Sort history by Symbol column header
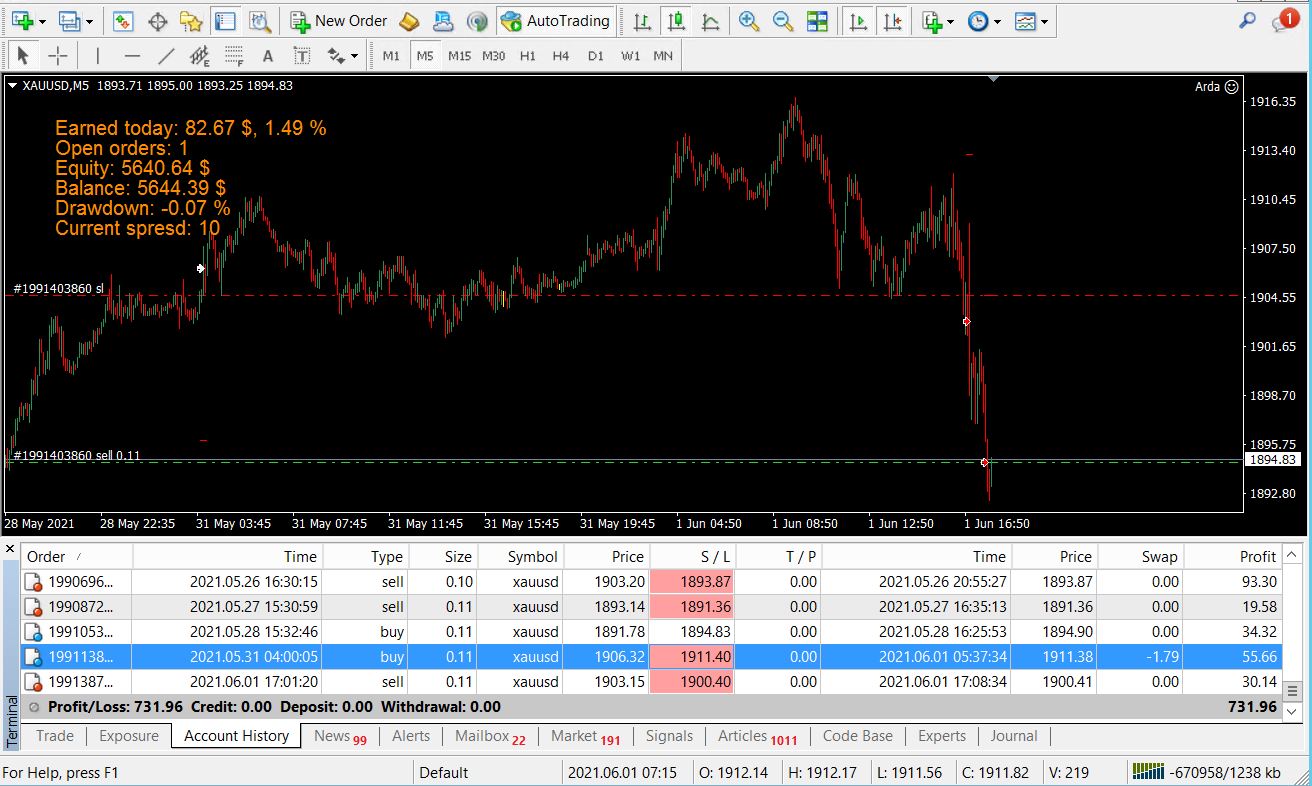The width and height of the screenshot is (1312, 786). pyautogui.click(x=521, y=557)
